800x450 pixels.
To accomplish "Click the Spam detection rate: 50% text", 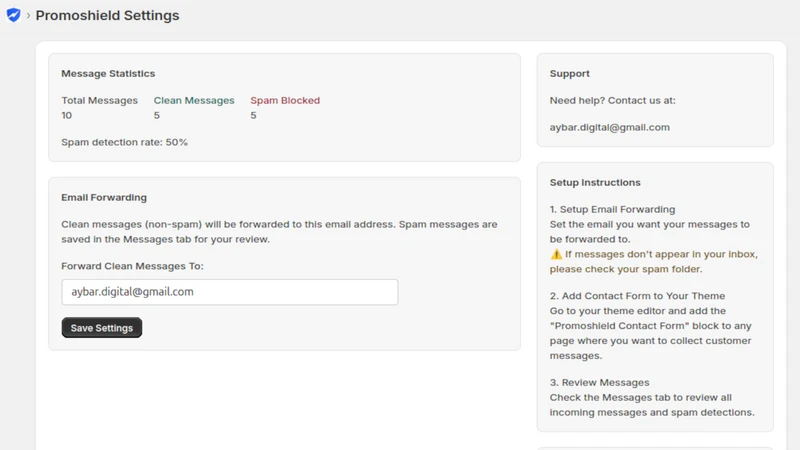I will (124, 142).
